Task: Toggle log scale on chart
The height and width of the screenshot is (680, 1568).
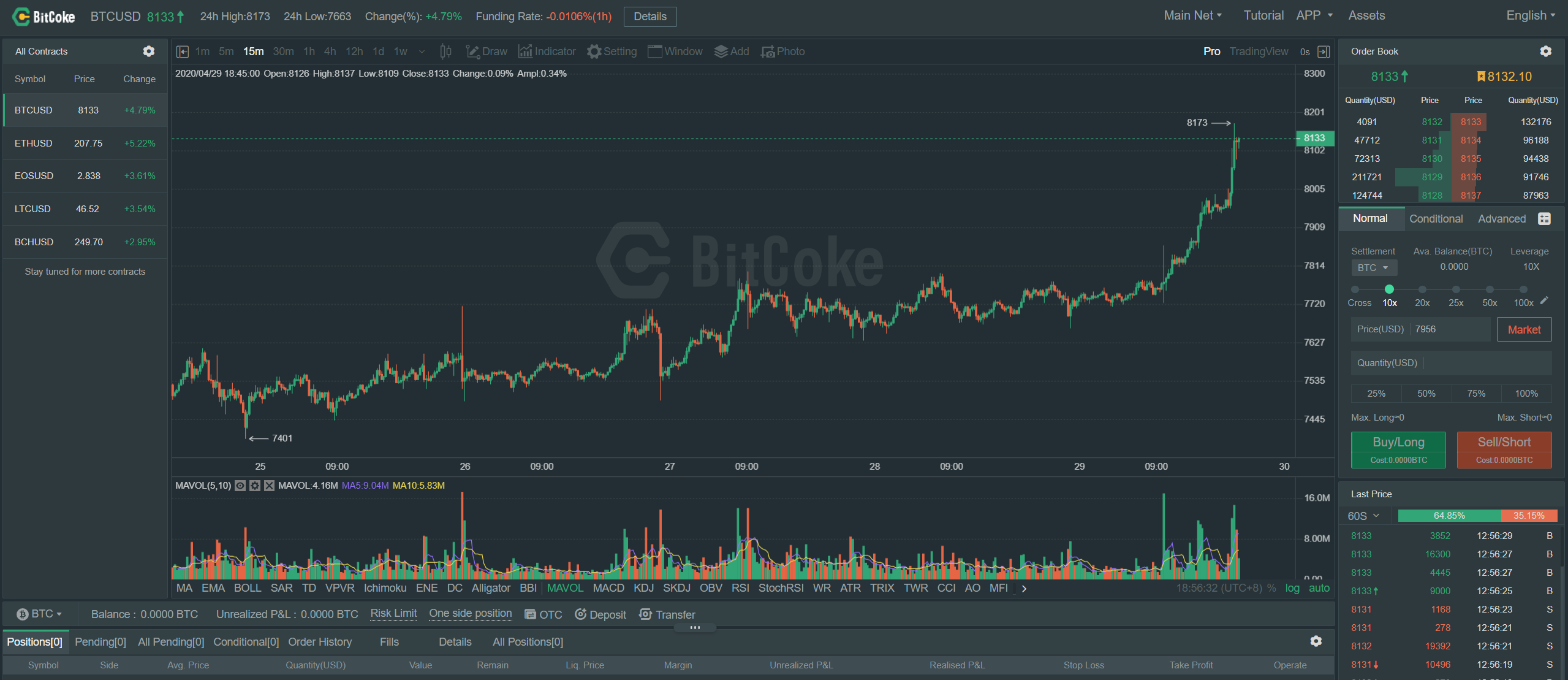Action: (x=1292, y=588)
